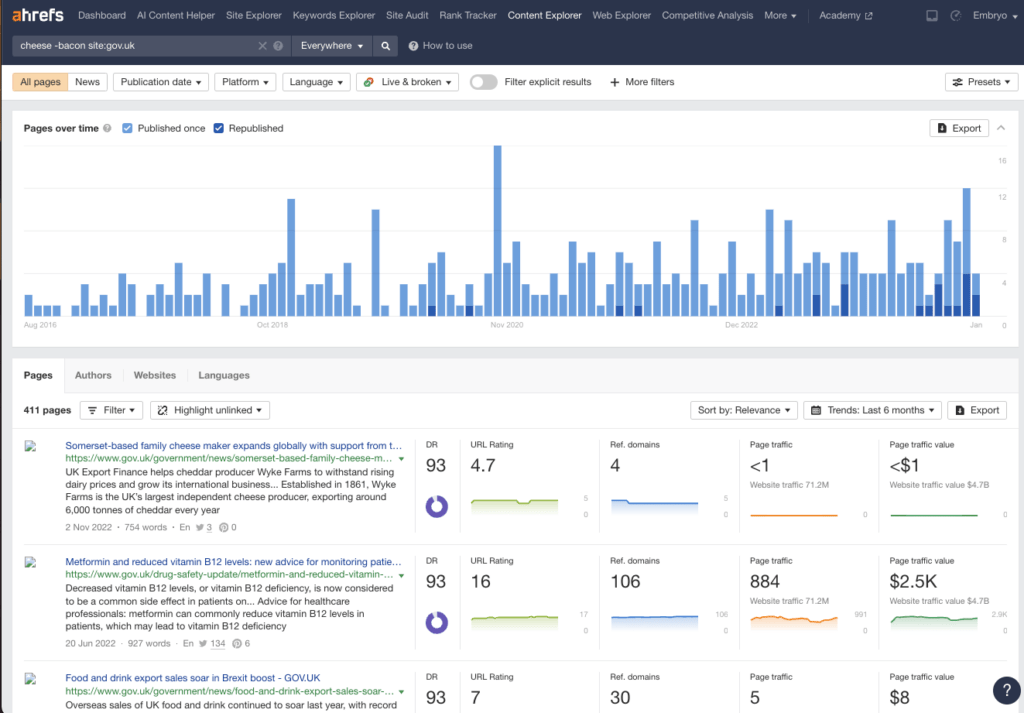
Task: Select the All pages filter
Action: pyautogui.click(x=40, y=82)
